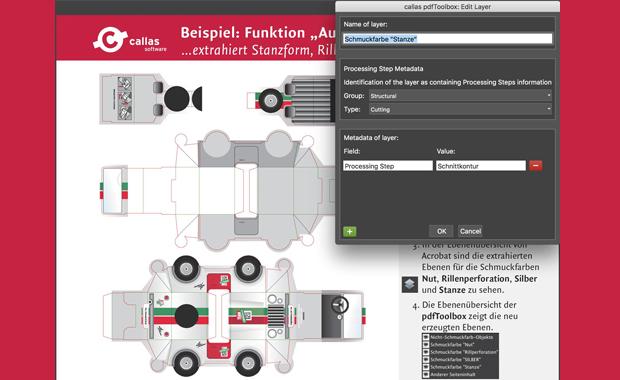620x380 pixels.
Task: Toggle visibility of Nicht-Schmuckfarb-Objekte layer
Action: point(426,337)
